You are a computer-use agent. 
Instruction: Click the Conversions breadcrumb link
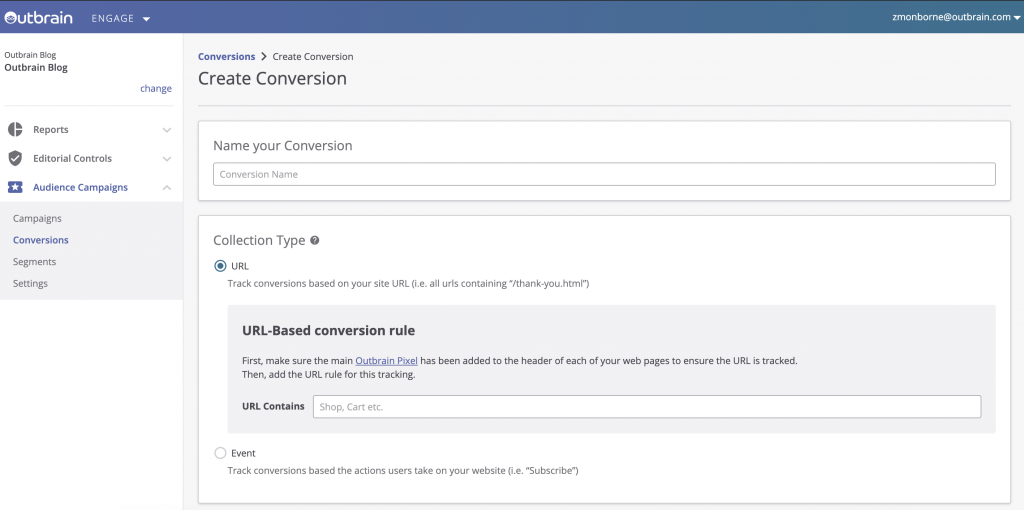pyautogui.click(x=226, y=57)
